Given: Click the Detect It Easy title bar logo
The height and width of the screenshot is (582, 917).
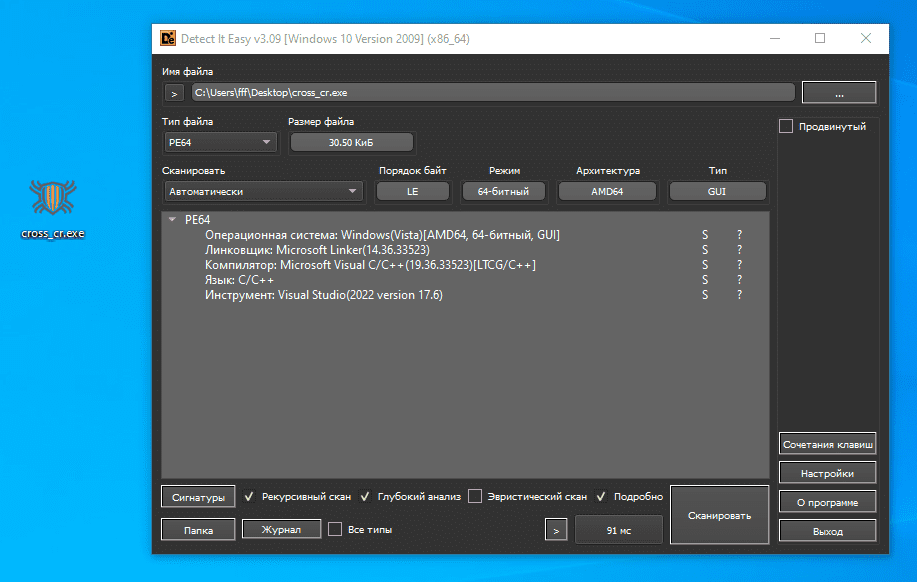Looking at the screenshot, I should pos(168,39).
